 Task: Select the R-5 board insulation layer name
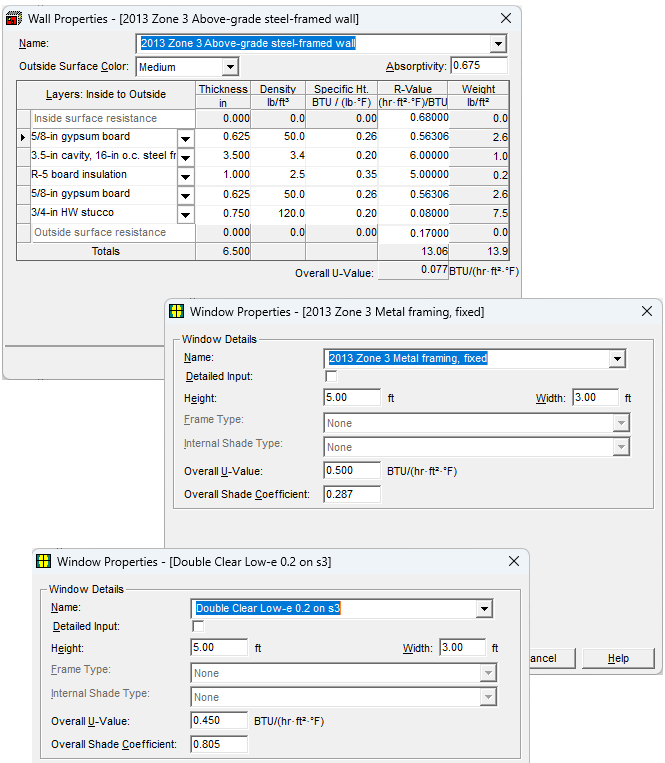click(x=104, y=175)
